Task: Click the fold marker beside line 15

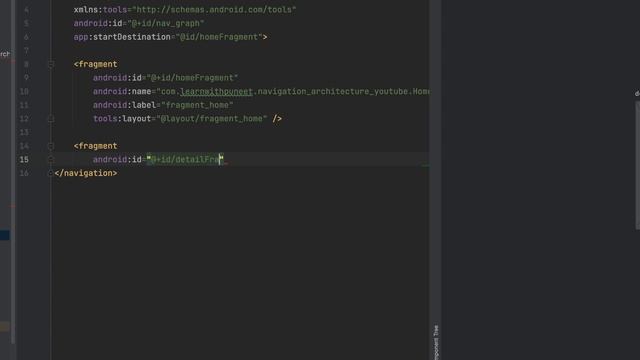Action: click(51, 160)
